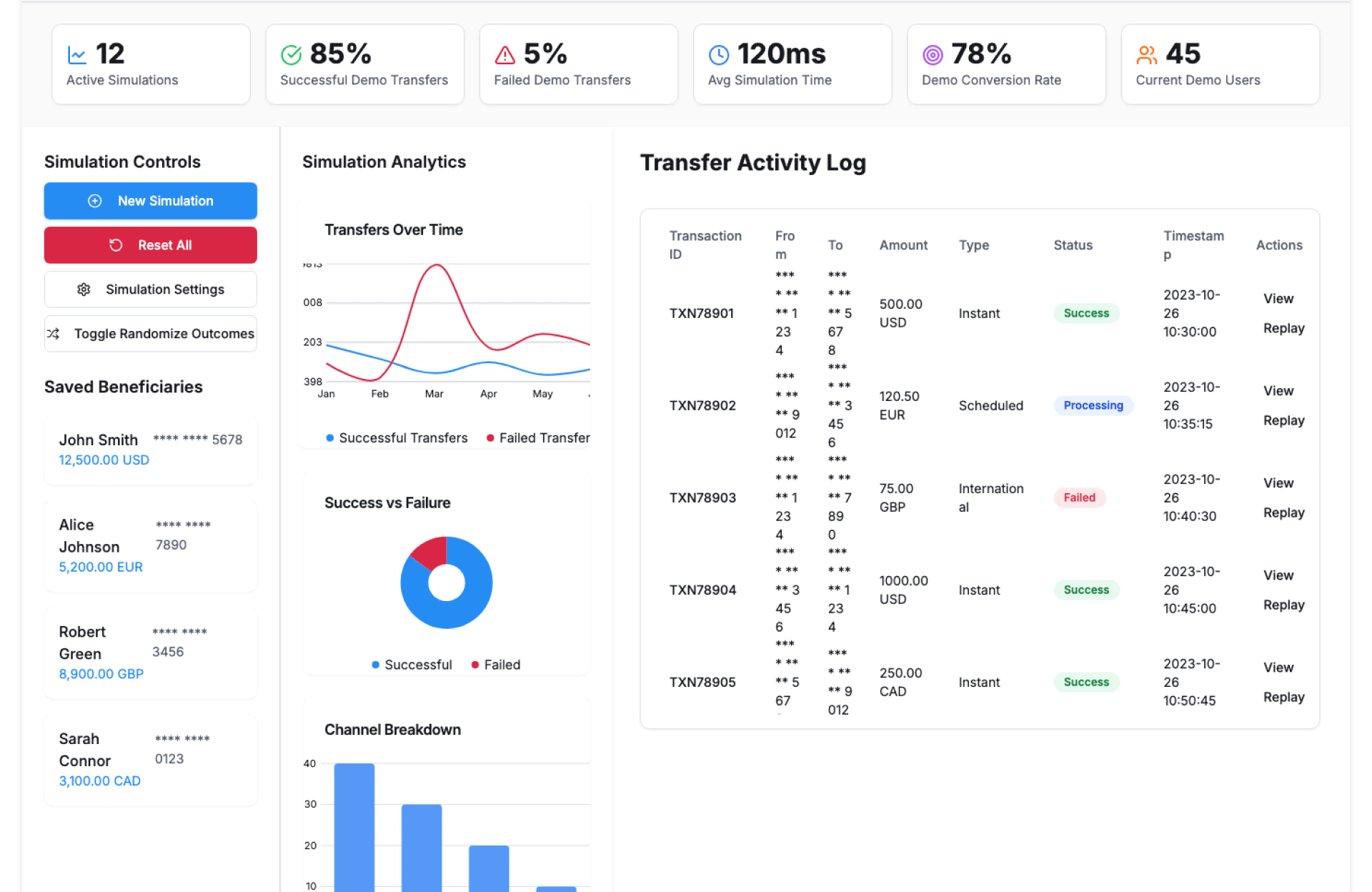The width and height of the screenshot is (1372, 892).
Task: Start a New Simulation
Action: [x=151, y=201]
